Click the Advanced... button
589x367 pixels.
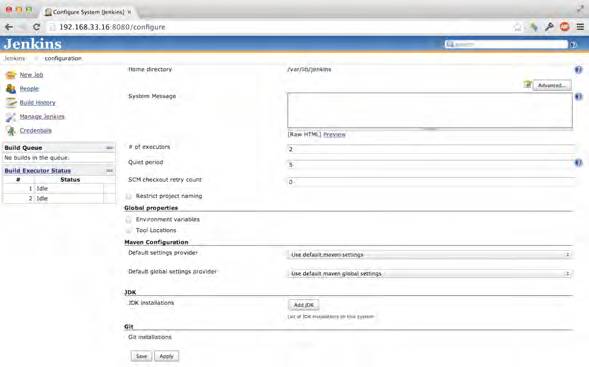click(x=552, y=85)
